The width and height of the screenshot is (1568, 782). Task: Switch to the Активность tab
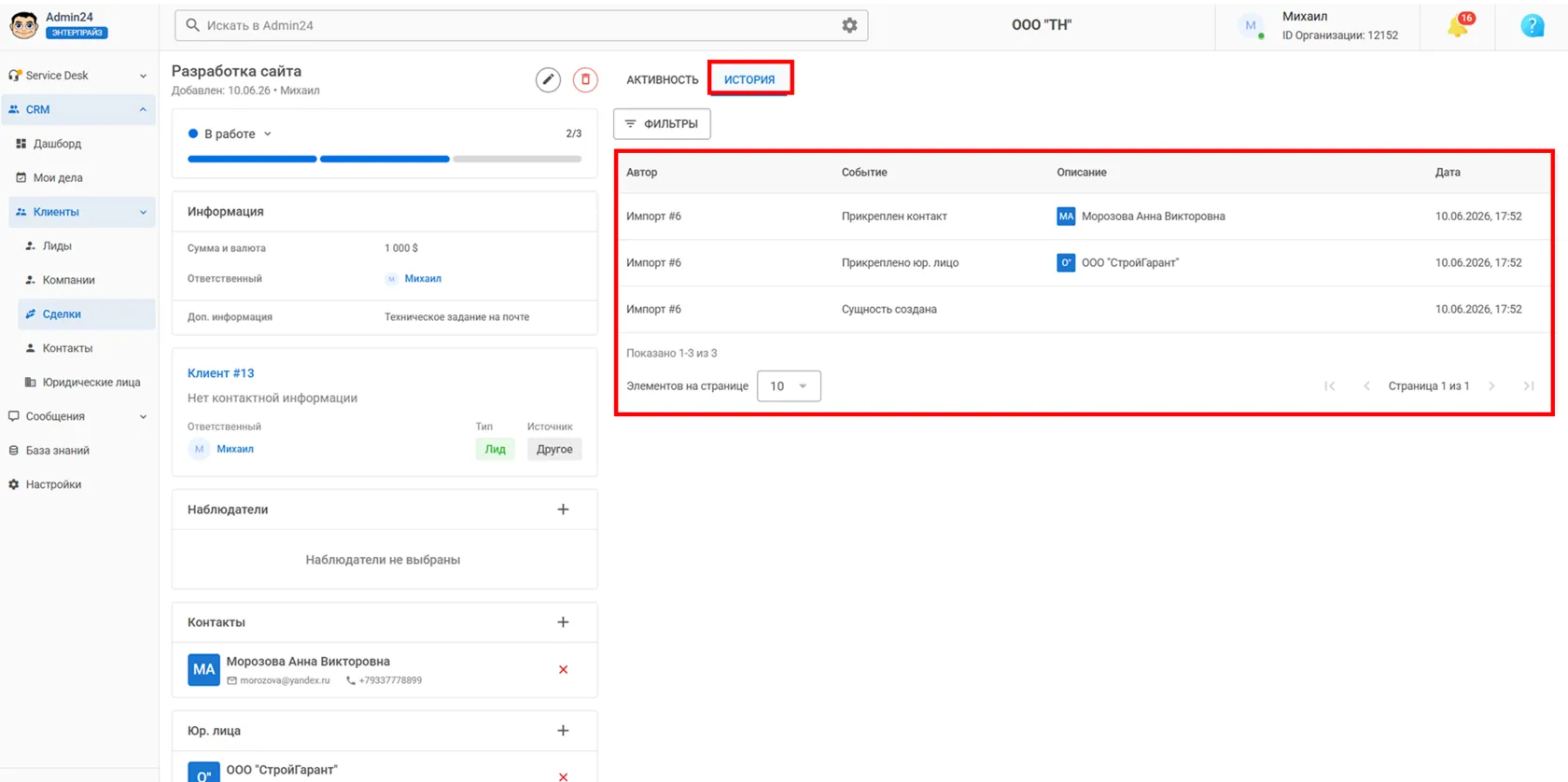(663, 80)
